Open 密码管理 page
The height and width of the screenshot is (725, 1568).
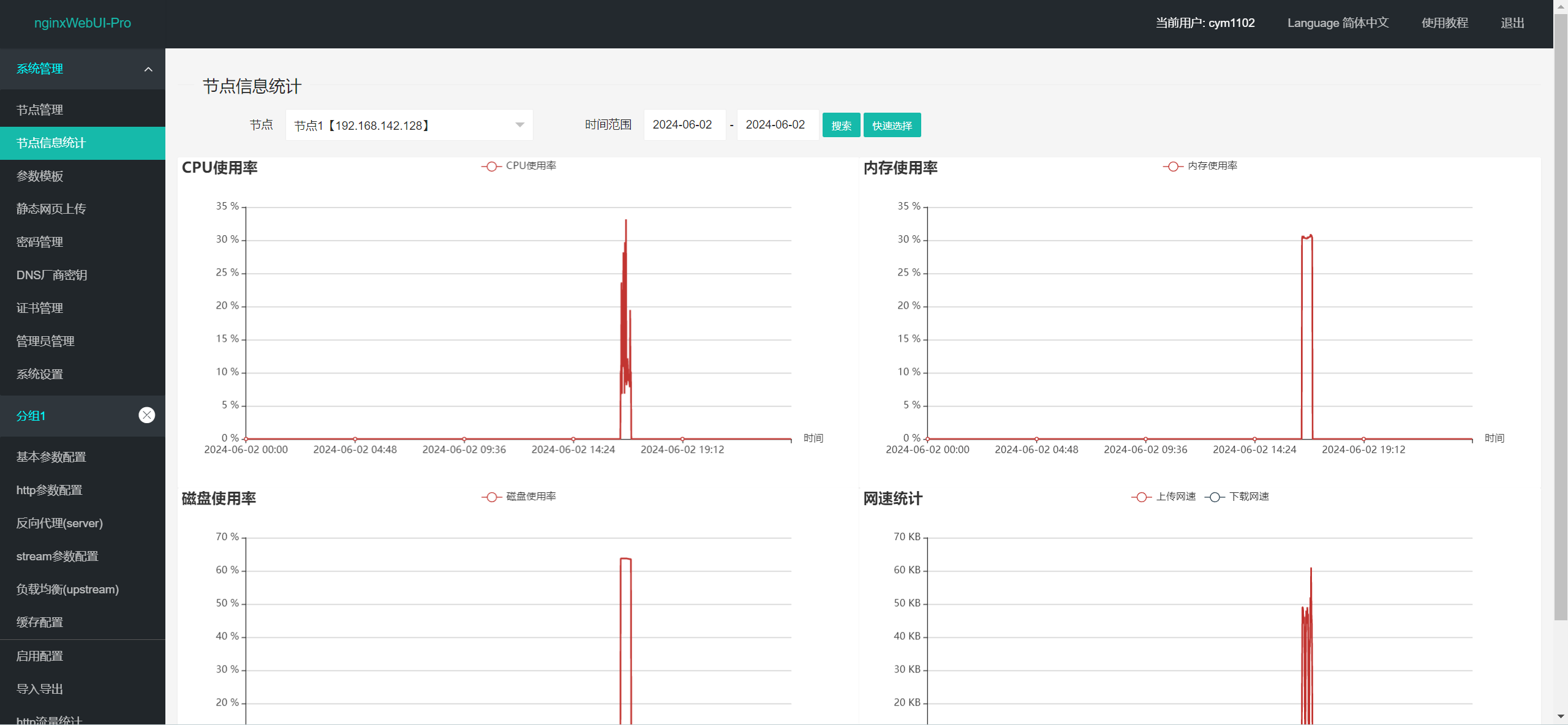click(x=83, y=242)
